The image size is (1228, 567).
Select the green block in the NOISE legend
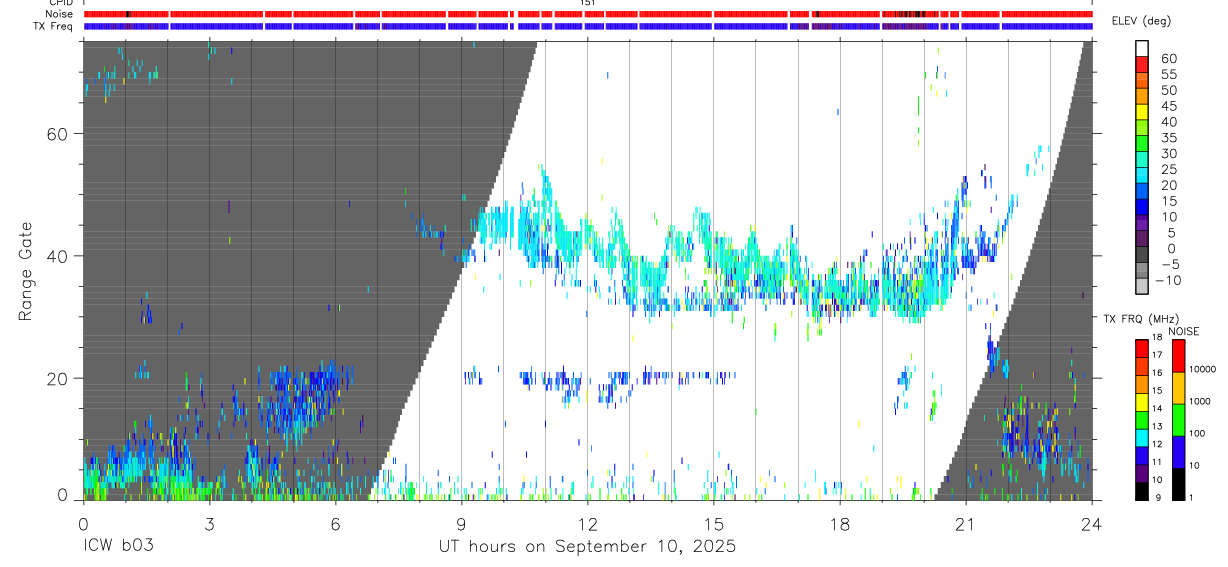[x=1177, y=420]
